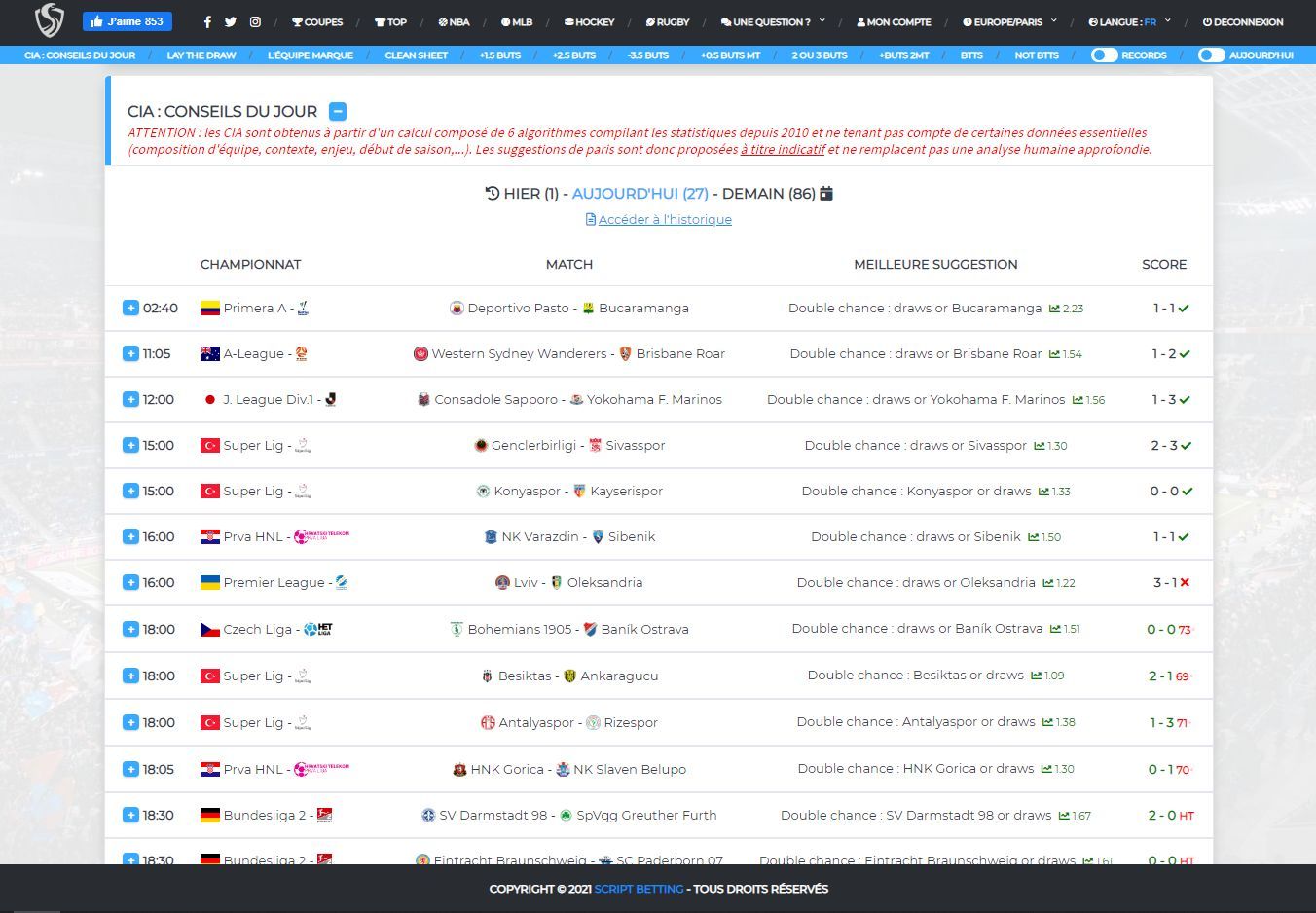Expand the EUROPE/PARIS timezone dropdown
Screen dimensions: 1316x913
[x=1009, y=21]
